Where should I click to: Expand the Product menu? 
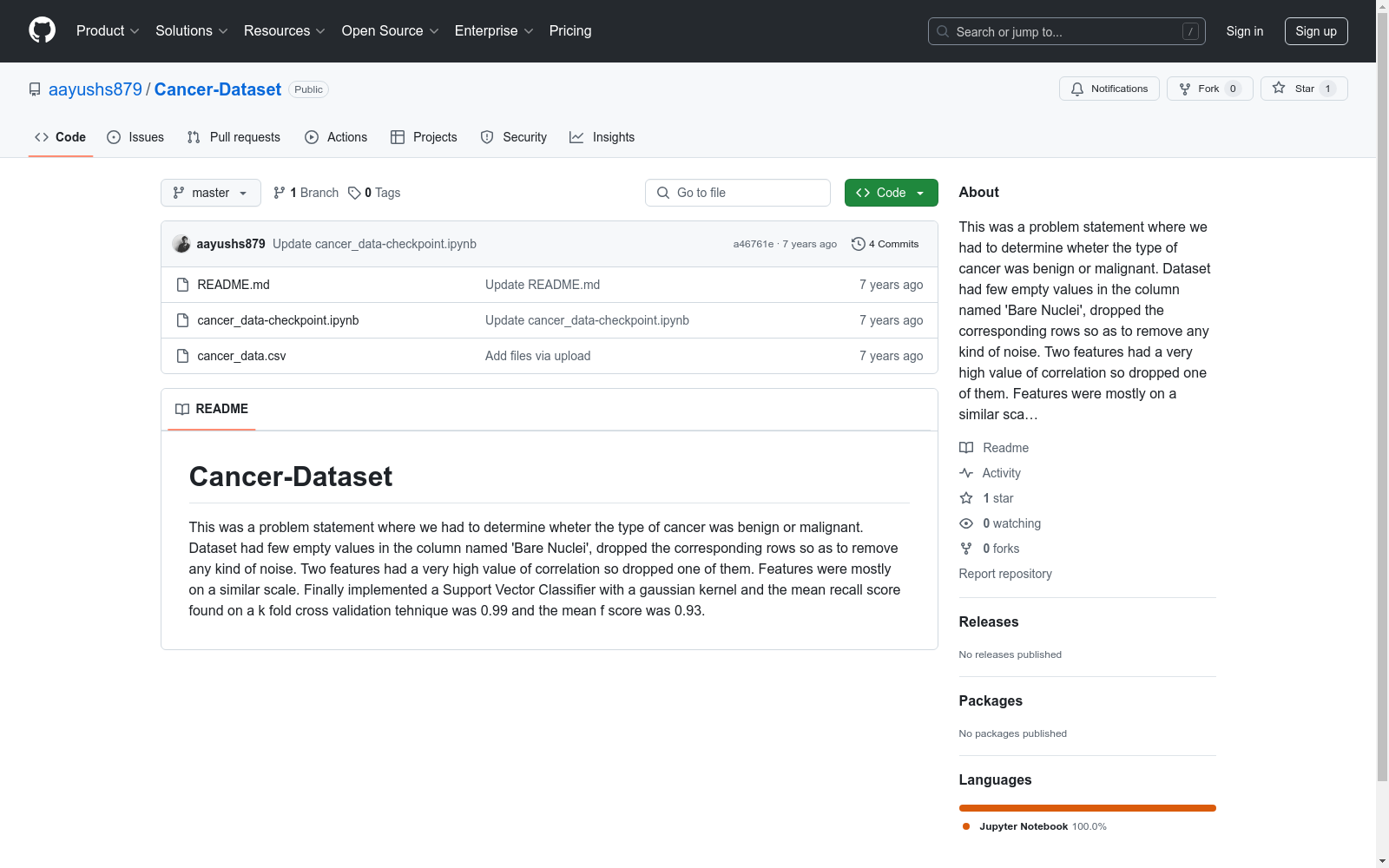pyautogui.click(x=108, y=31)
